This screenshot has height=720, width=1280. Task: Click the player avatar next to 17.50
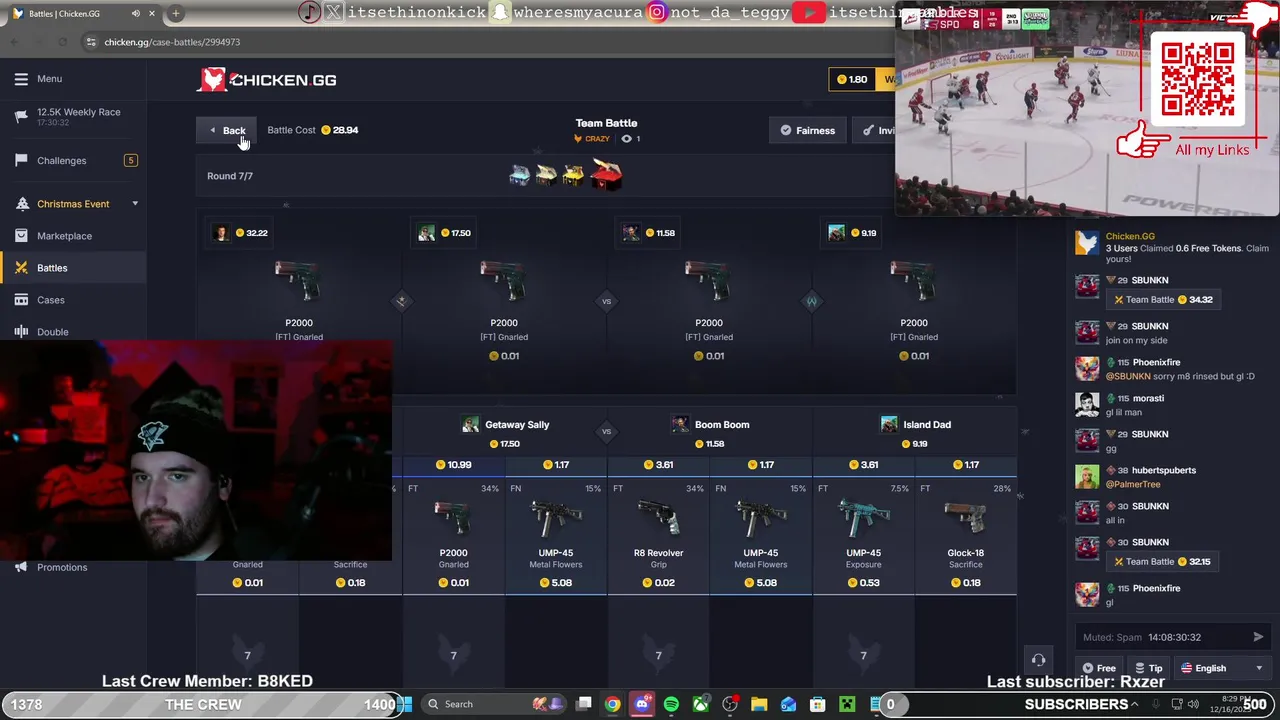pos(427,233)
